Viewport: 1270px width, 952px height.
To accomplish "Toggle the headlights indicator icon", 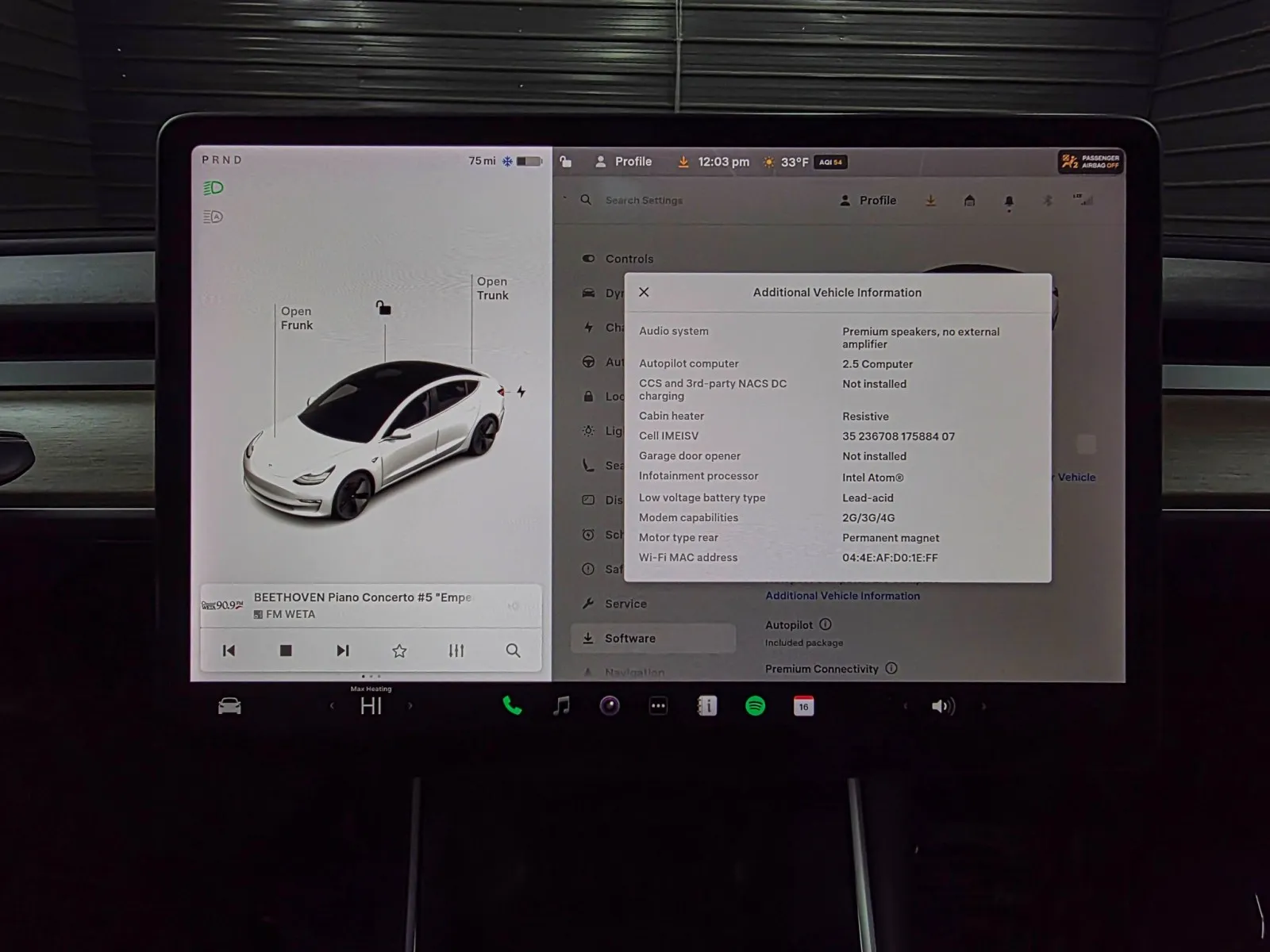I will pos(214,188).
